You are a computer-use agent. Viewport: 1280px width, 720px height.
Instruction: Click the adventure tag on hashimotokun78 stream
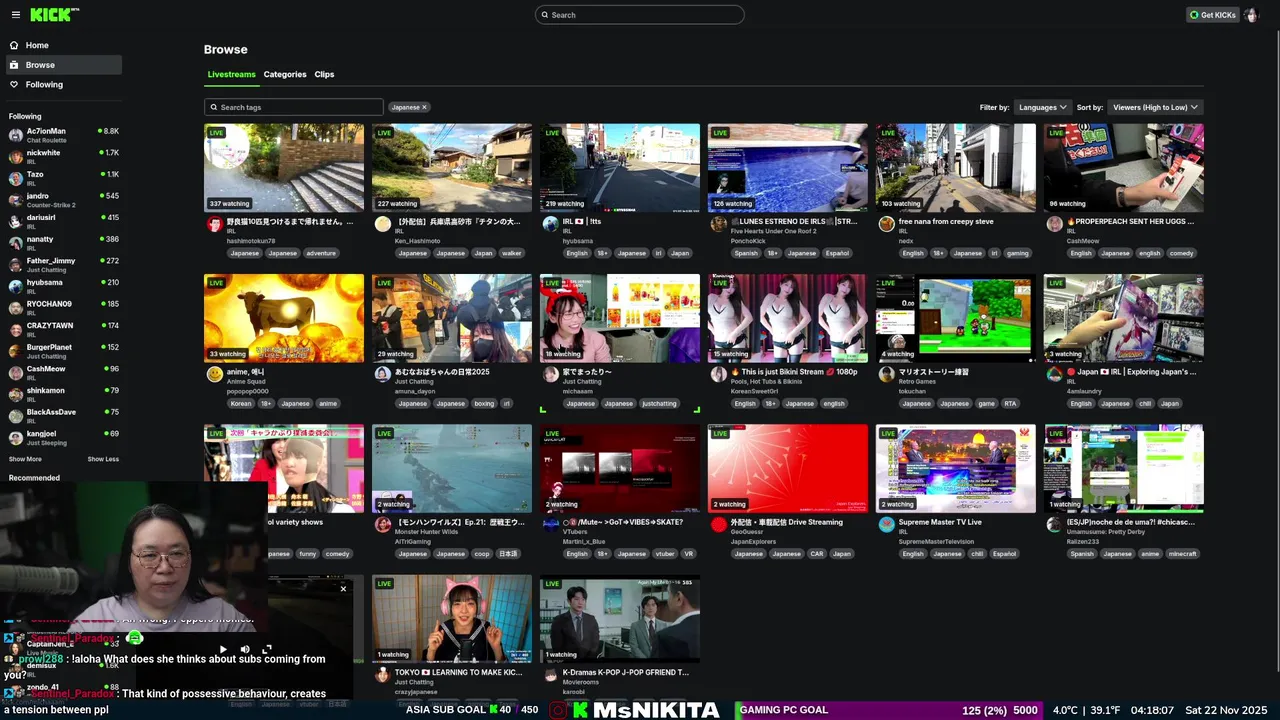pyautogui.click(x=321, y=253)
